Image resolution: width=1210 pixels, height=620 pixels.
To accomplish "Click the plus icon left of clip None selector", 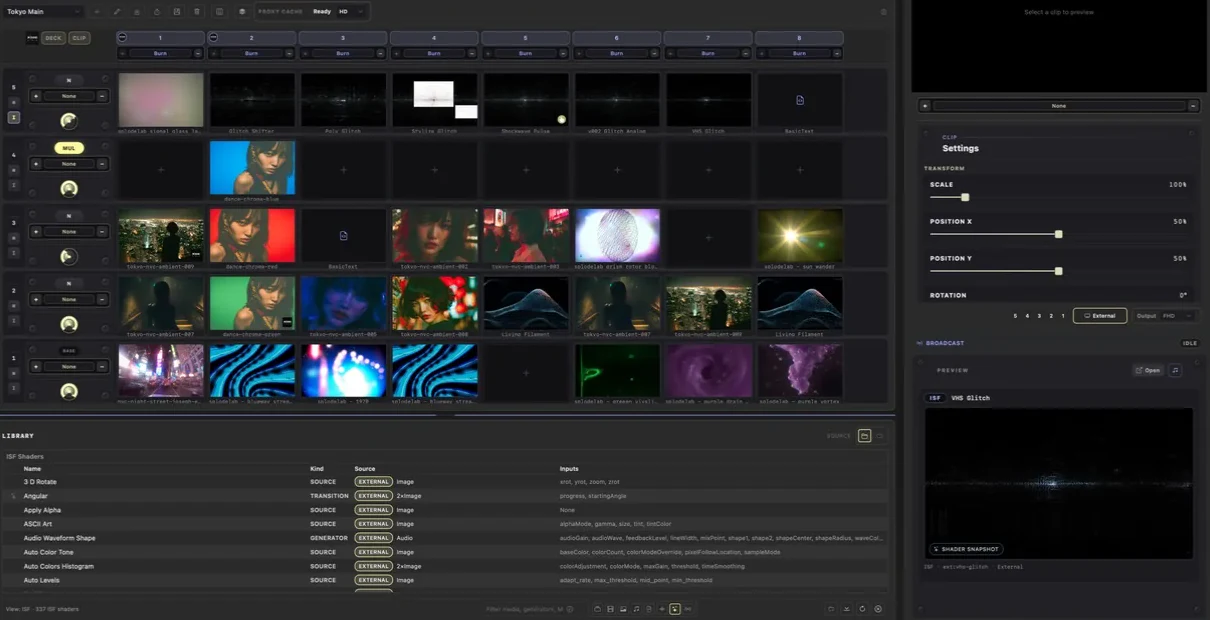I will pyautogui.click(x=925, y=105).
